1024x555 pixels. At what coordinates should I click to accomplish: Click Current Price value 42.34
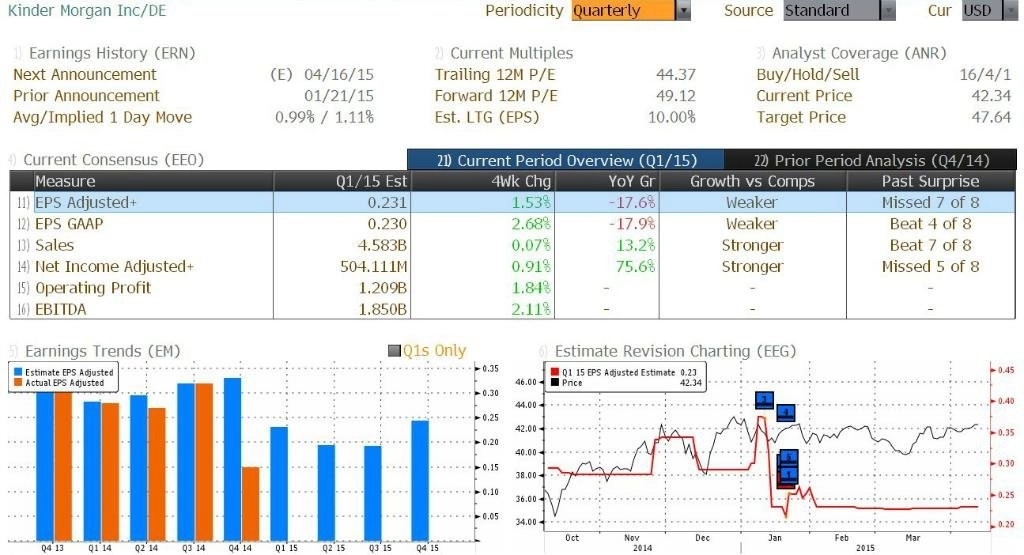[991, 96]
